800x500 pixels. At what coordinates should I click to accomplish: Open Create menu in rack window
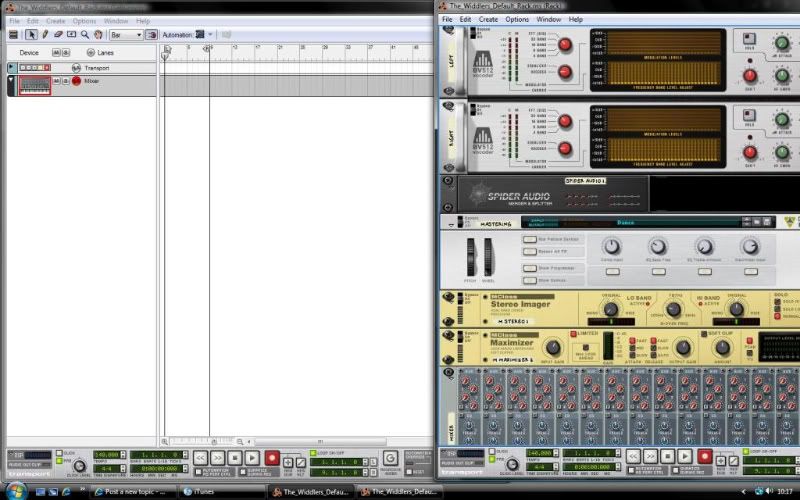pos(488,19)
